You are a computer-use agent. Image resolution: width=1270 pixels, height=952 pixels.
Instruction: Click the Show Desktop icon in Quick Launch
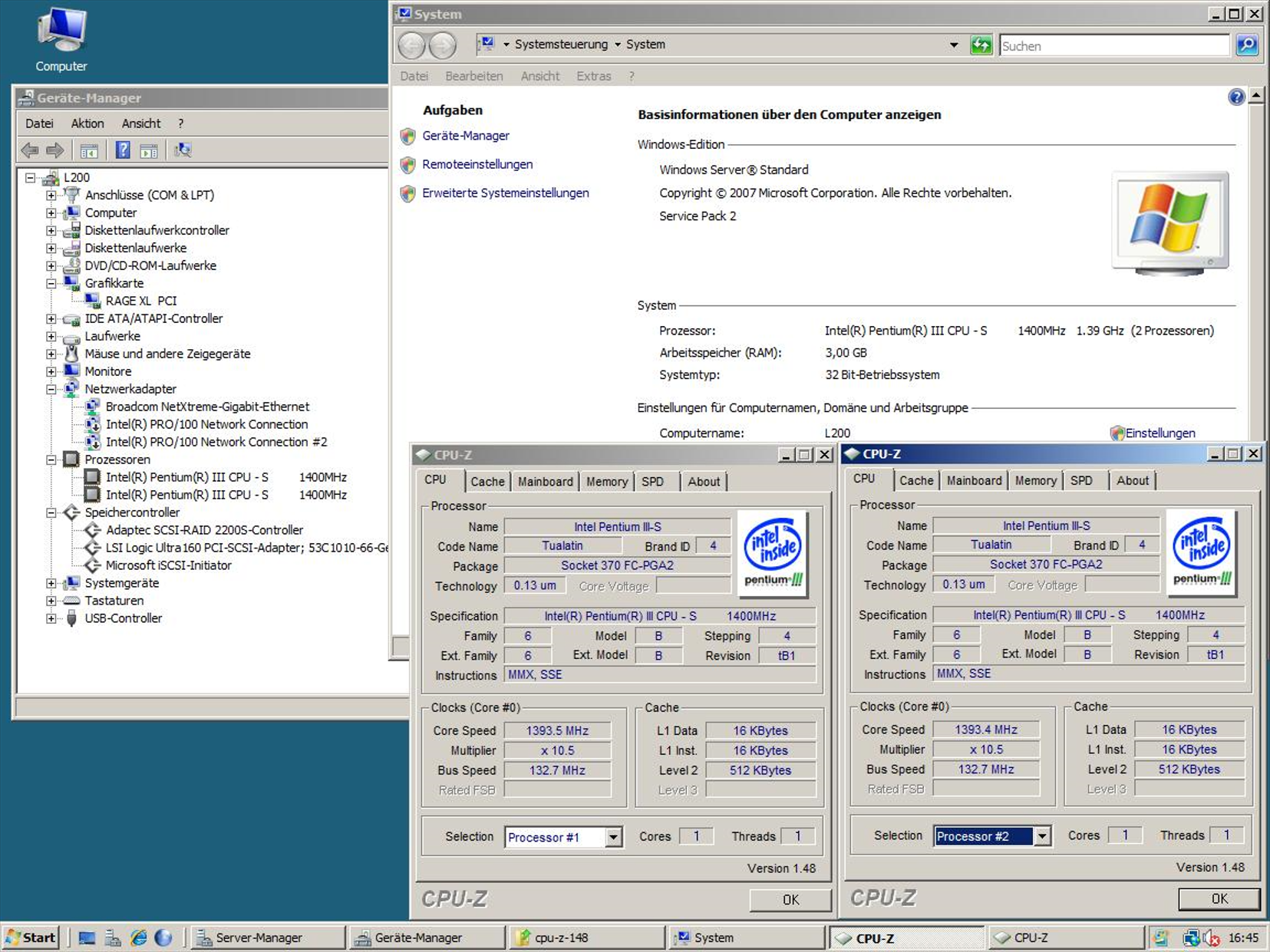point(87,937)
